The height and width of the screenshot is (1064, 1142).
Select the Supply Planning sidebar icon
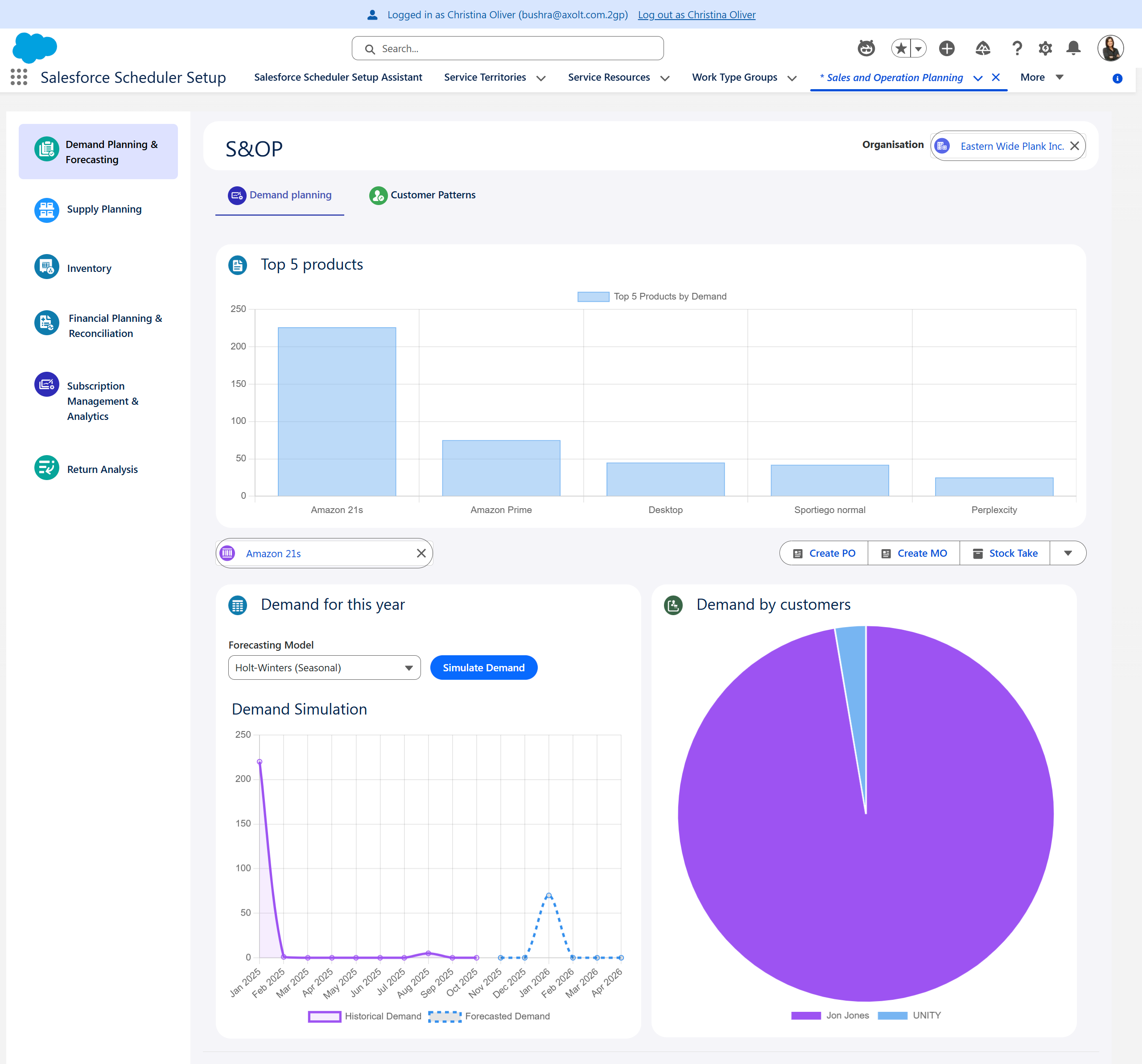tap(46, 210)
